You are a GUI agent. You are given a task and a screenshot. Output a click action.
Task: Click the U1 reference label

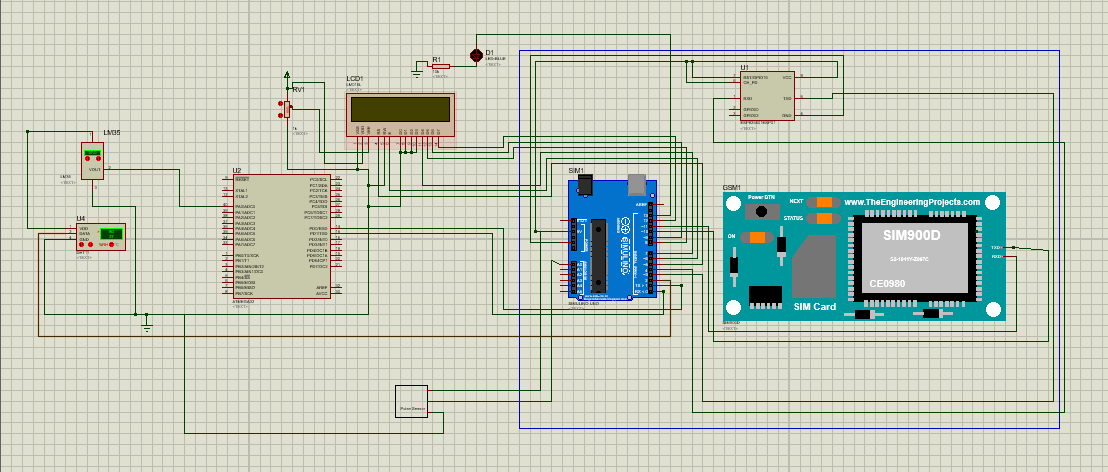click(x=745, y=68)
